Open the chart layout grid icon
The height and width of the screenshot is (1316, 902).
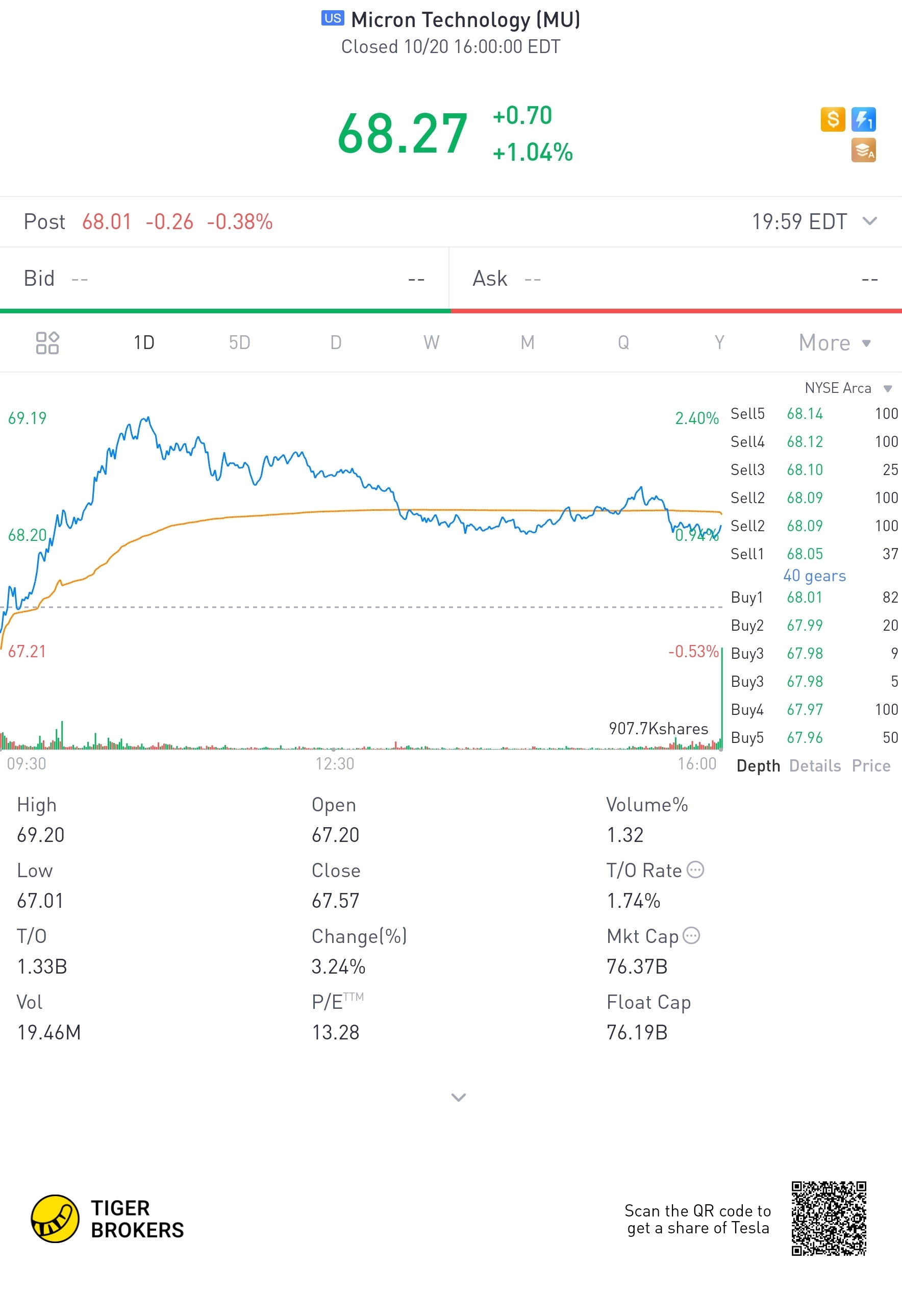coord(47,342)
